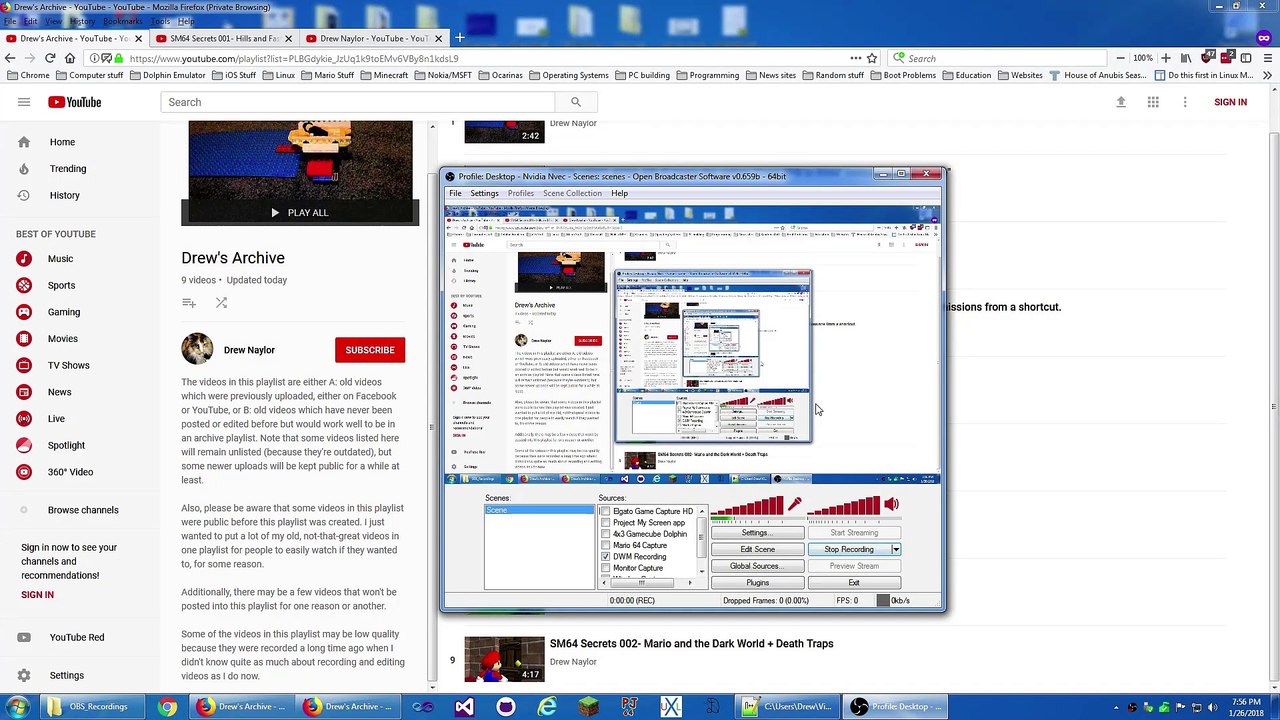The width and height of the screenshot is (1280, 720).
Task: Go to the Firefox home page icon
Action: click(70, 58)
